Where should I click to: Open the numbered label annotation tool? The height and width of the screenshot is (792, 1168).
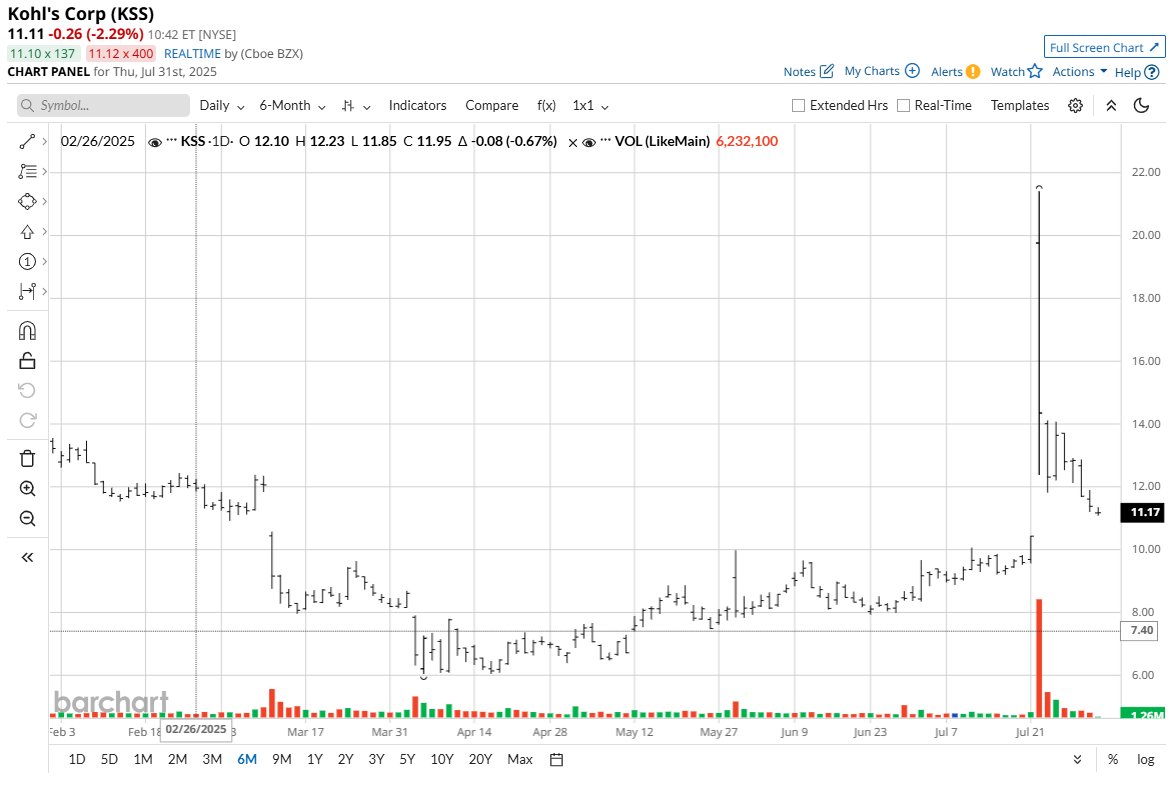click(27, 262)
